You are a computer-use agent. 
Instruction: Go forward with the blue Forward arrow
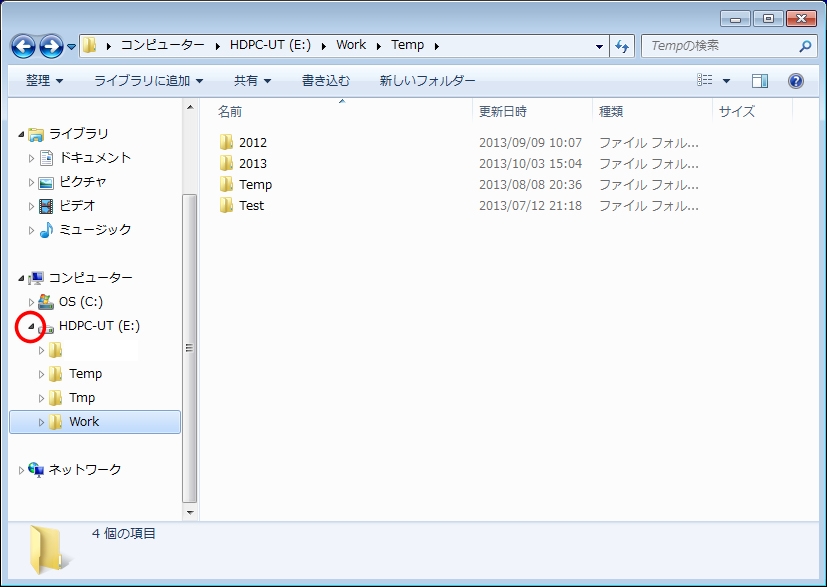(x=51, y=46)
